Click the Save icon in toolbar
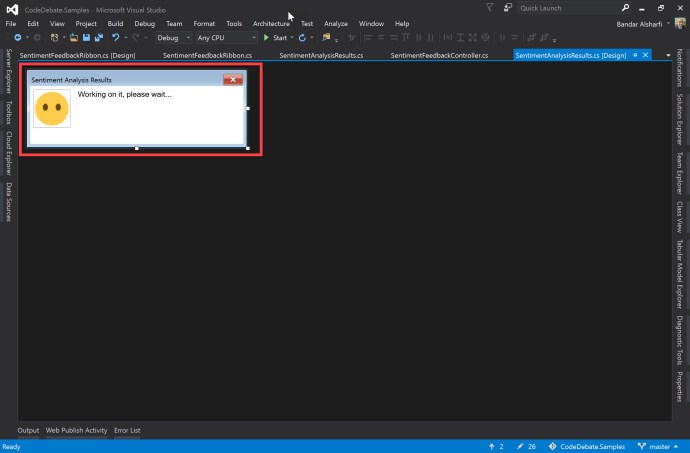Viewport: 690px width, 453px height. [x=86, y=37]
